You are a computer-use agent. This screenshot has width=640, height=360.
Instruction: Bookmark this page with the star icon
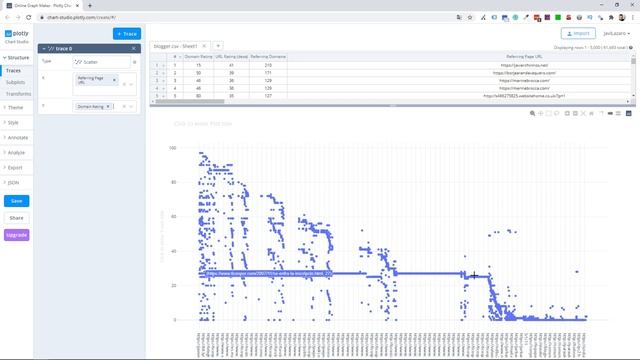click(470, 18)
